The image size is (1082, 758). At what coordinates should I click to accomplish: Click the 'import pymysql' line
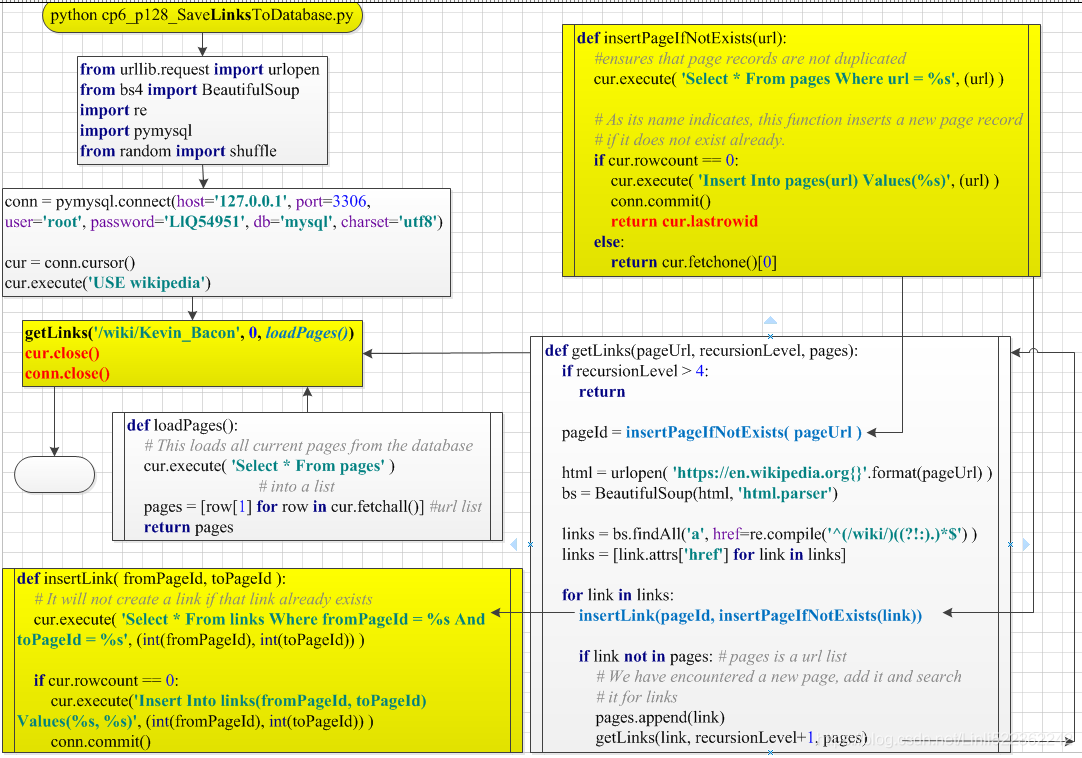(x=135, y=130)
